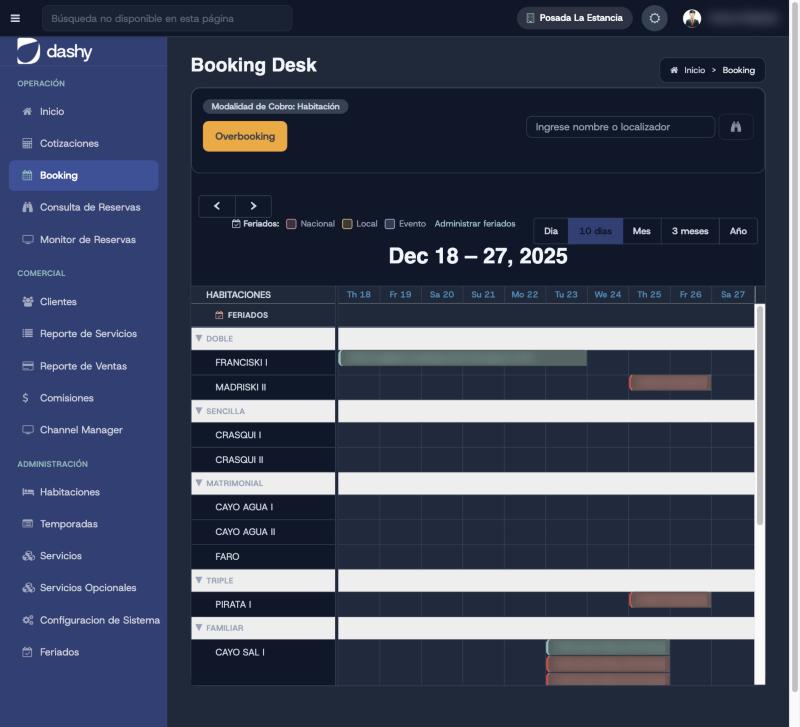Switch to Mes view

pyautogui.click(x=642, y=231)
